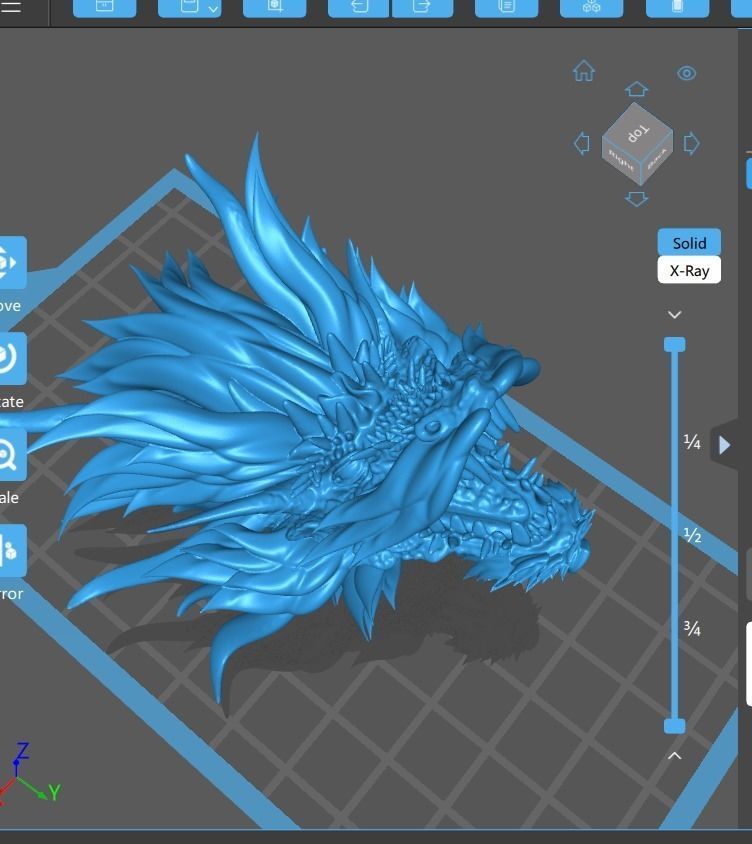Click the up chevron below the layer slider
This screenshot has width=752, height=844.
(674, 756)
